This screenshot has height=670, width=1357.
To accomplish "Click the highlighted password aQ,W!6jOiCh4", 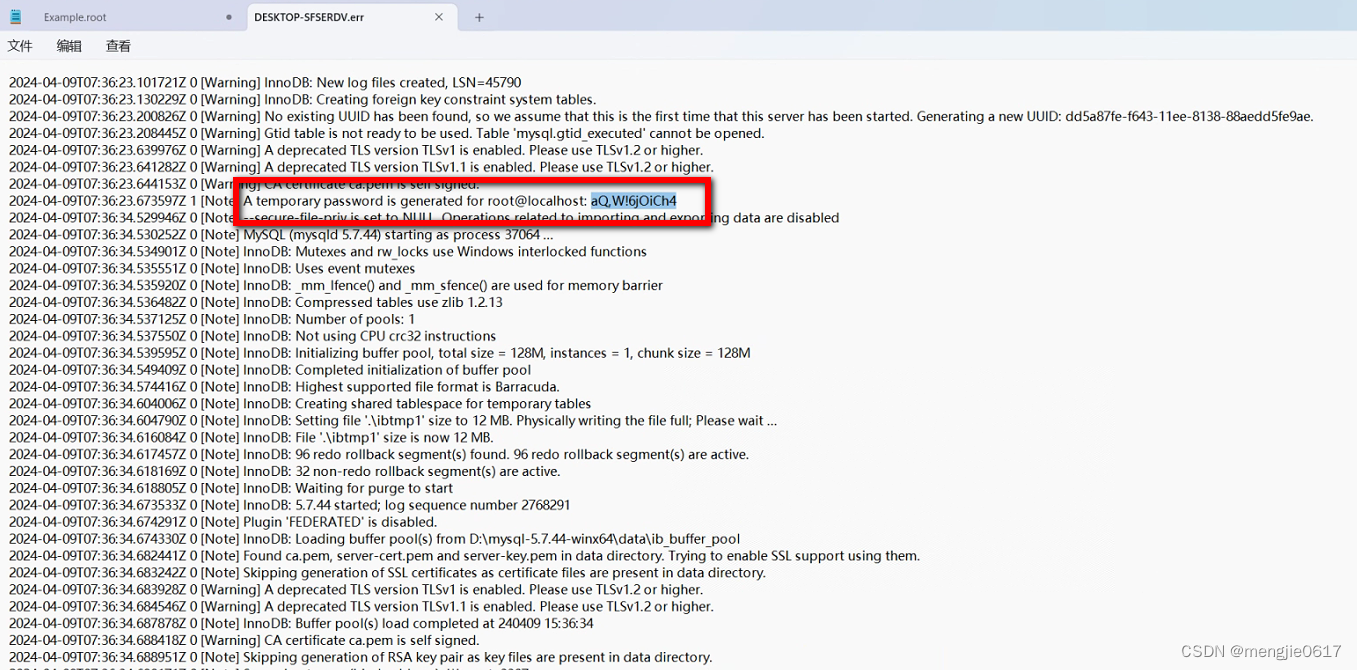I will 634,200.
